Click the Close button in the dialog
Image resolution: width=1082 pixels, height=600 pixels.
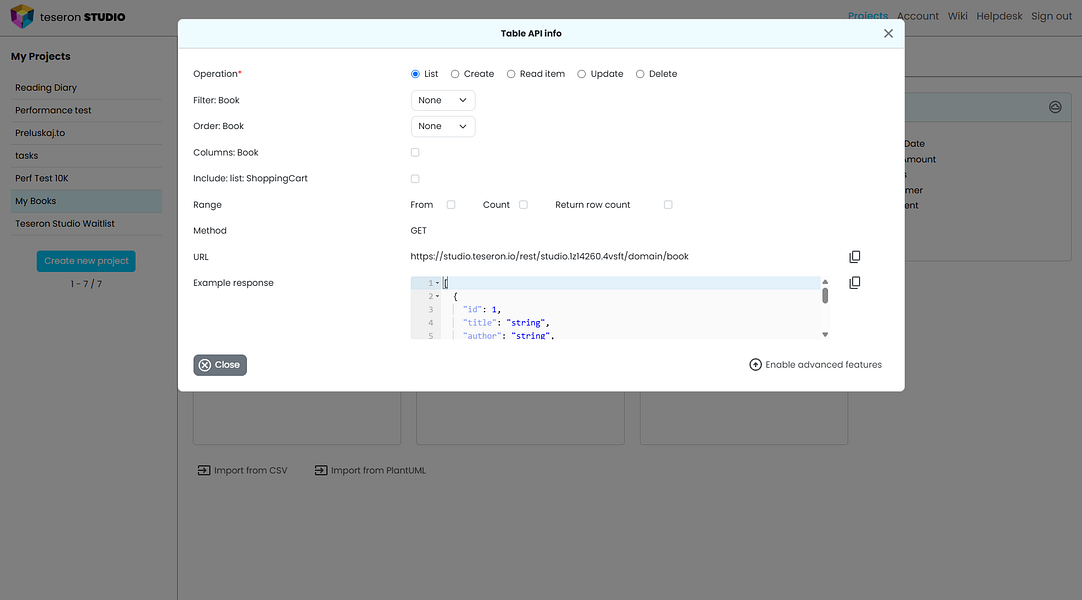click(x=220, y=365)
